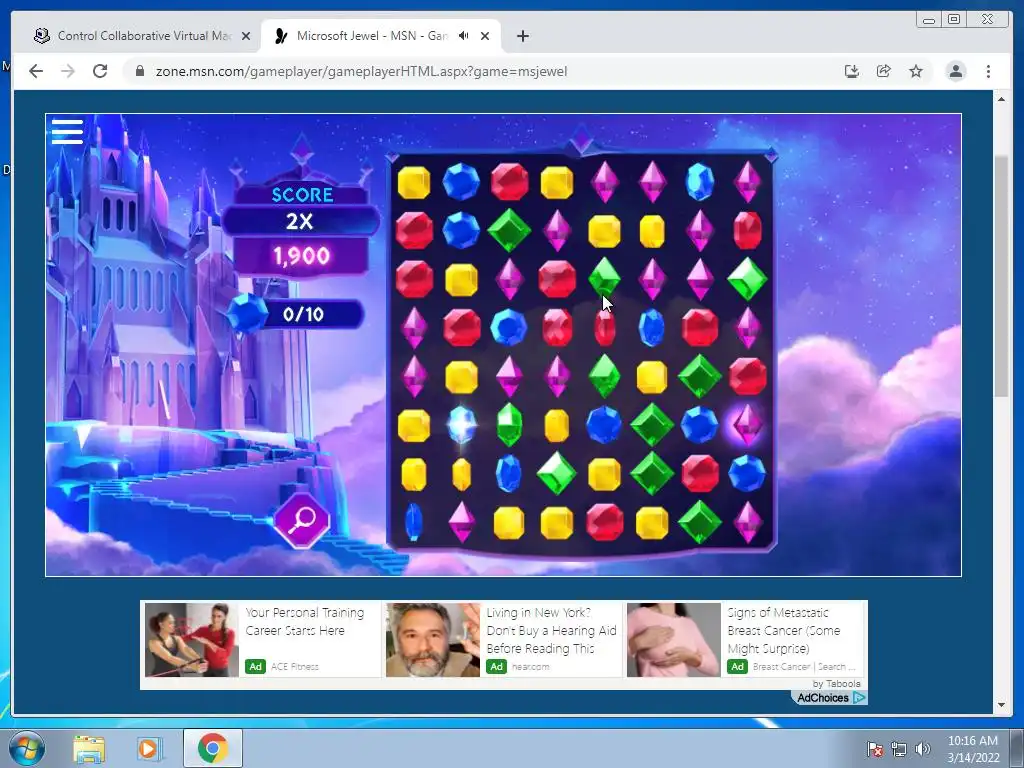Viewport: 1024px width, 768px height.
Task: Select the pink gem in top-right corner
Action: [x=747, y=182]
